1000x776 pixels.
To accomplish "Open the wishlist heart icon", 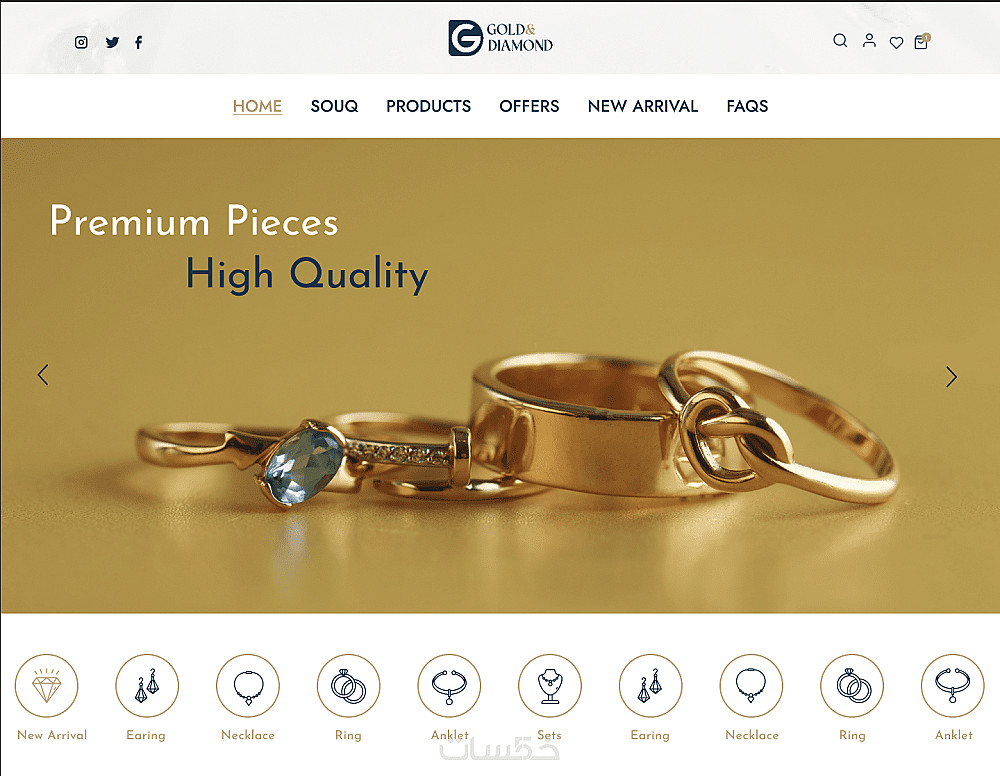I will (x=896, y=43).
